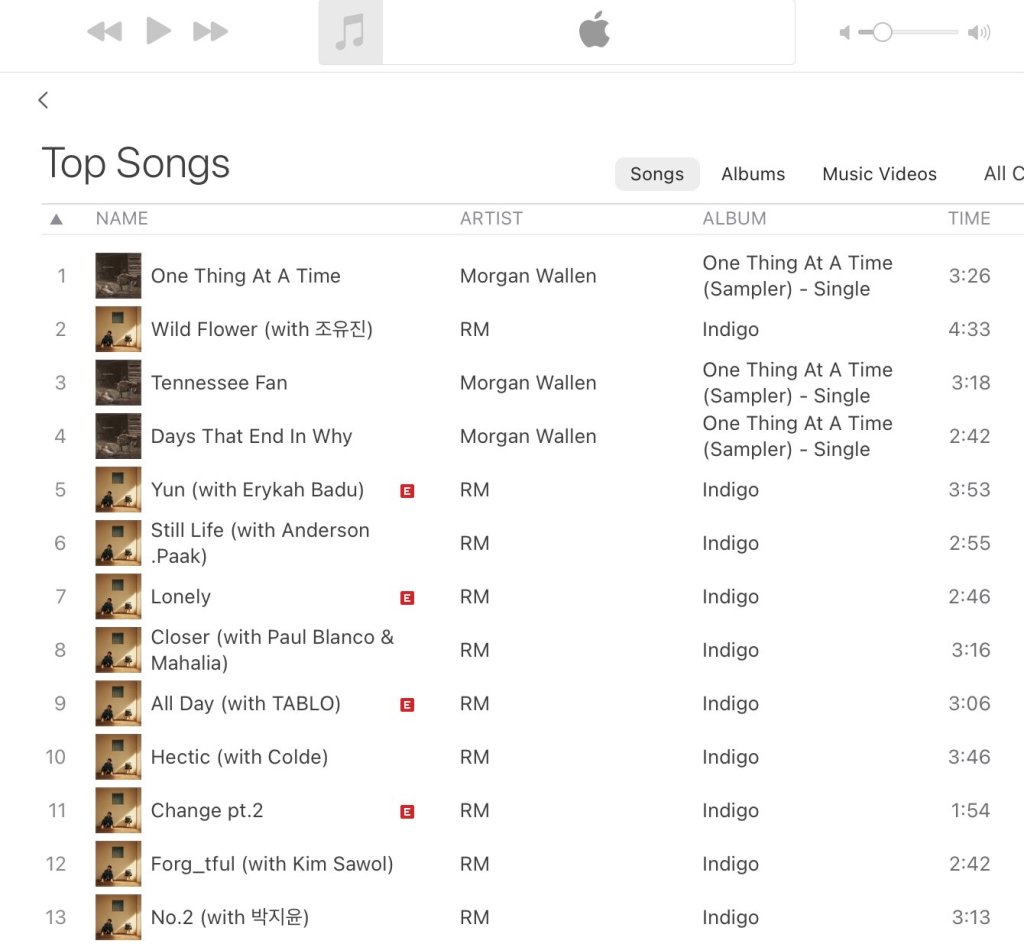
Task: Click the Apple logo in the display
Action: coord(594,32)
